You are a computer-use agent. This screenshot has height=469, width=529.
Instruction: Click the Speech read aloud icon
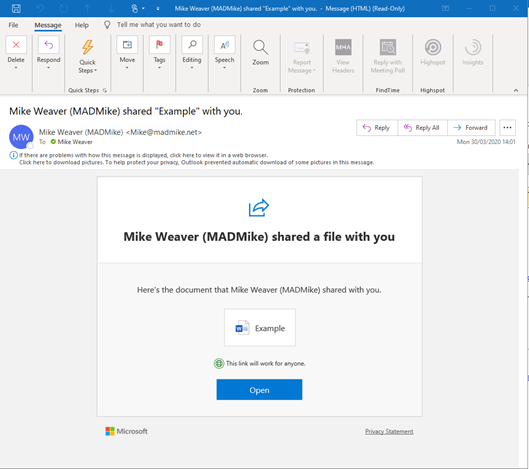(x=224, y=45)
